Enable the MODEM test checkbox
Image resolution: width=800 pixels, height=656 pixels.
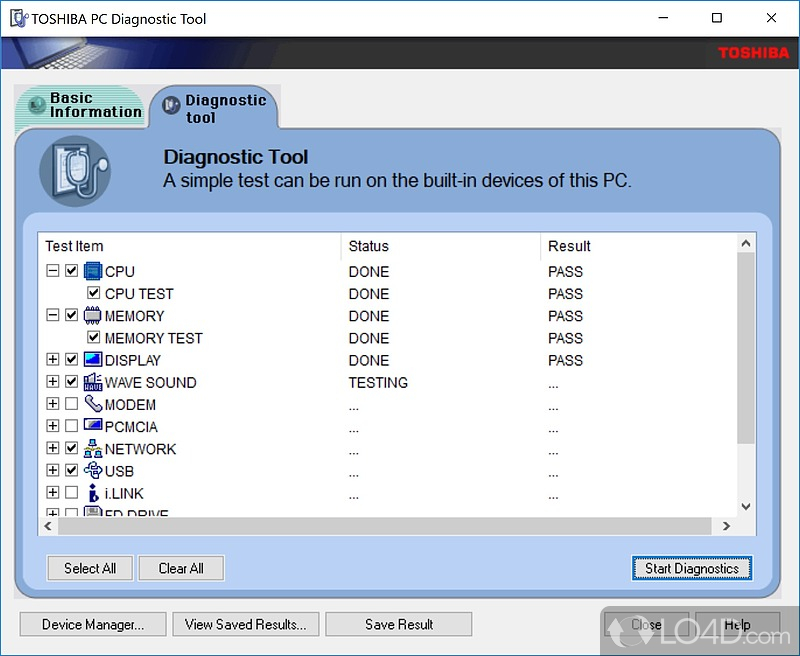pos(71,404)
